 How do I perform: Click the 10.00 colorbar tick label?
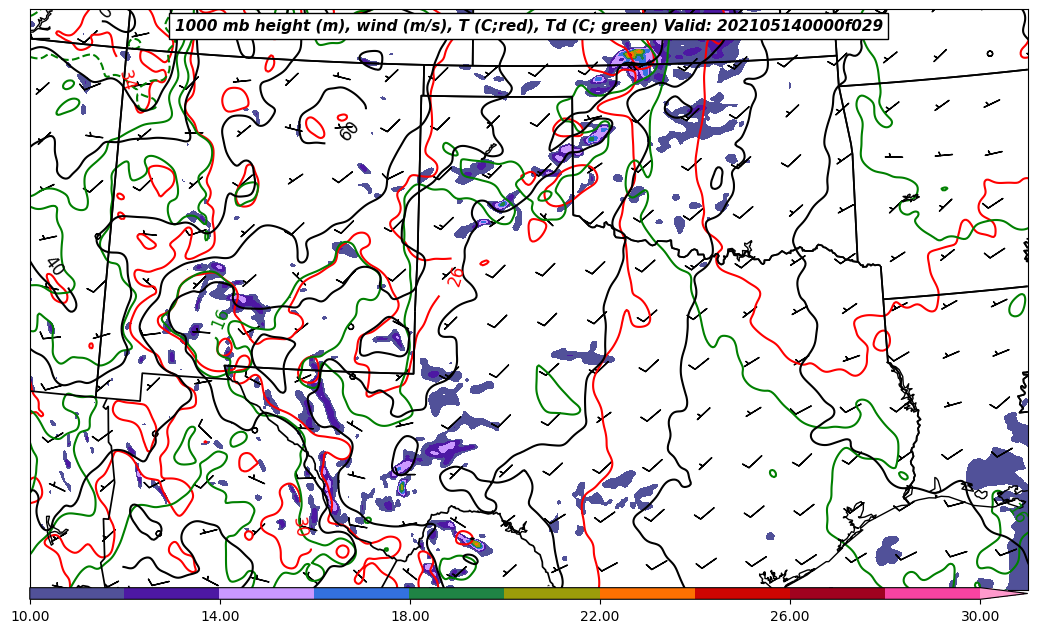30,616
